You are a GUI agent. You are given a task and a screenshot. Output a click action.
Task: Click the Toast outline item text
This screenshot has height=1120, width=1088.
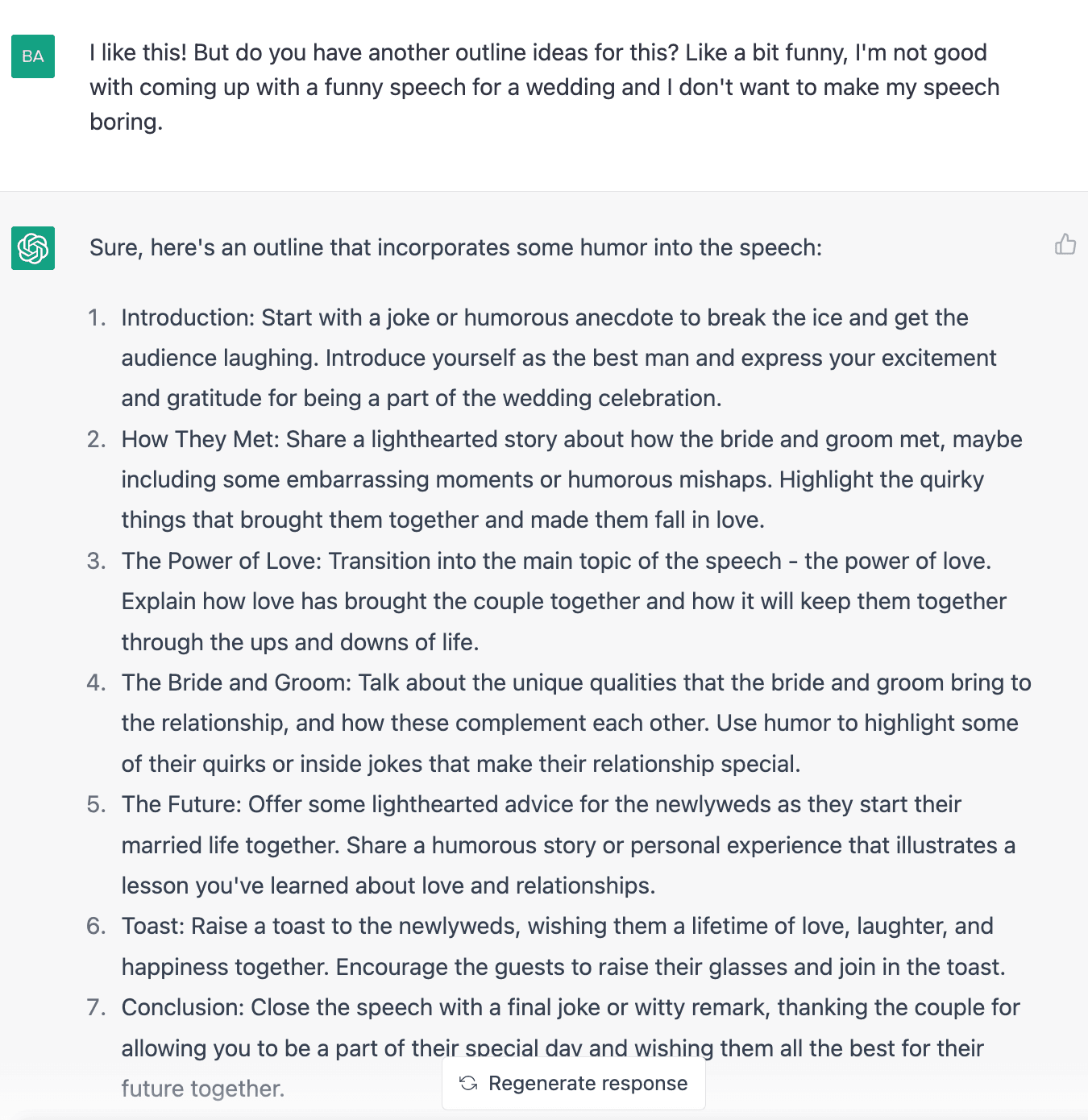(563, 946)
